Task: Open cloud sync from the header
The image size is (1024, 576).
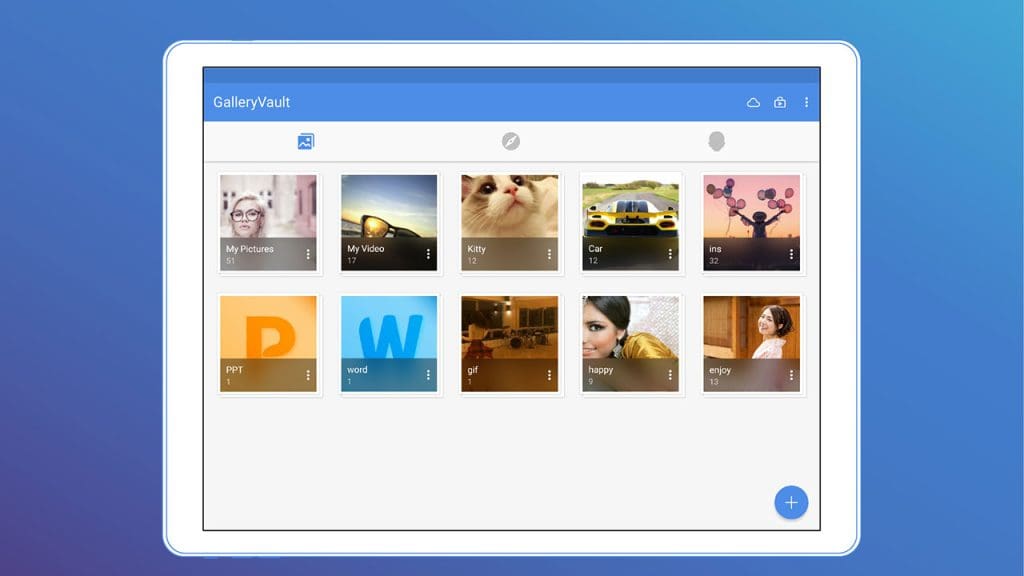Action: pos(754,102)
